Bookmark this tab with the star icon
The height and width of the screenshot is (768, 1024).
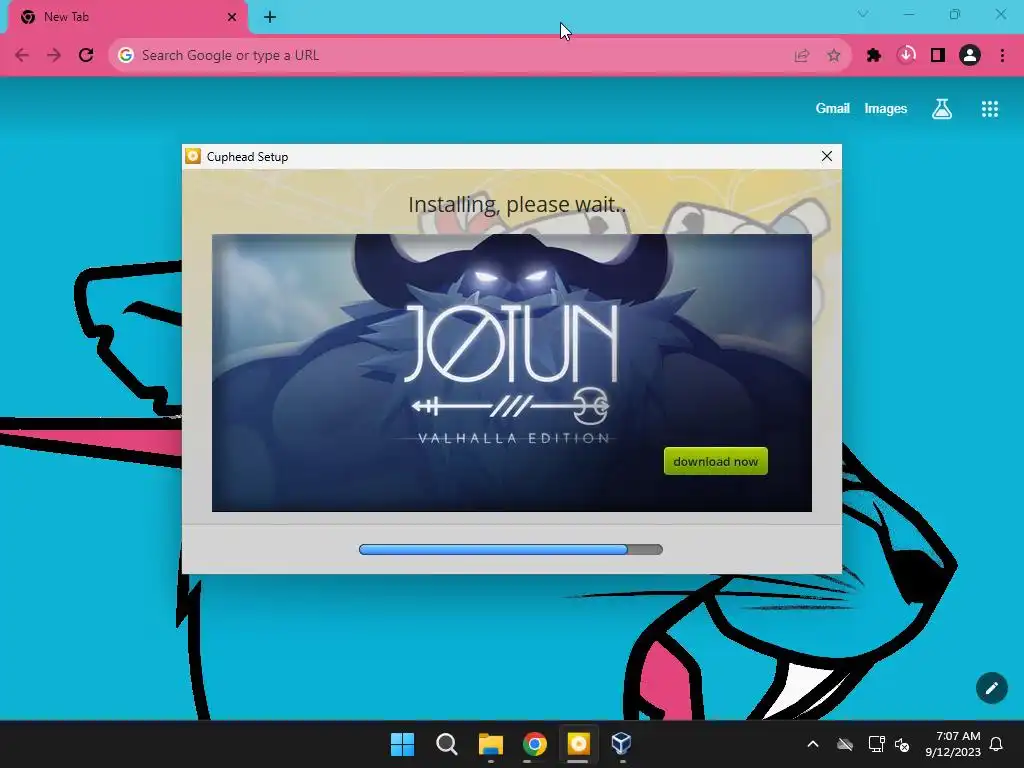[833, 56]
